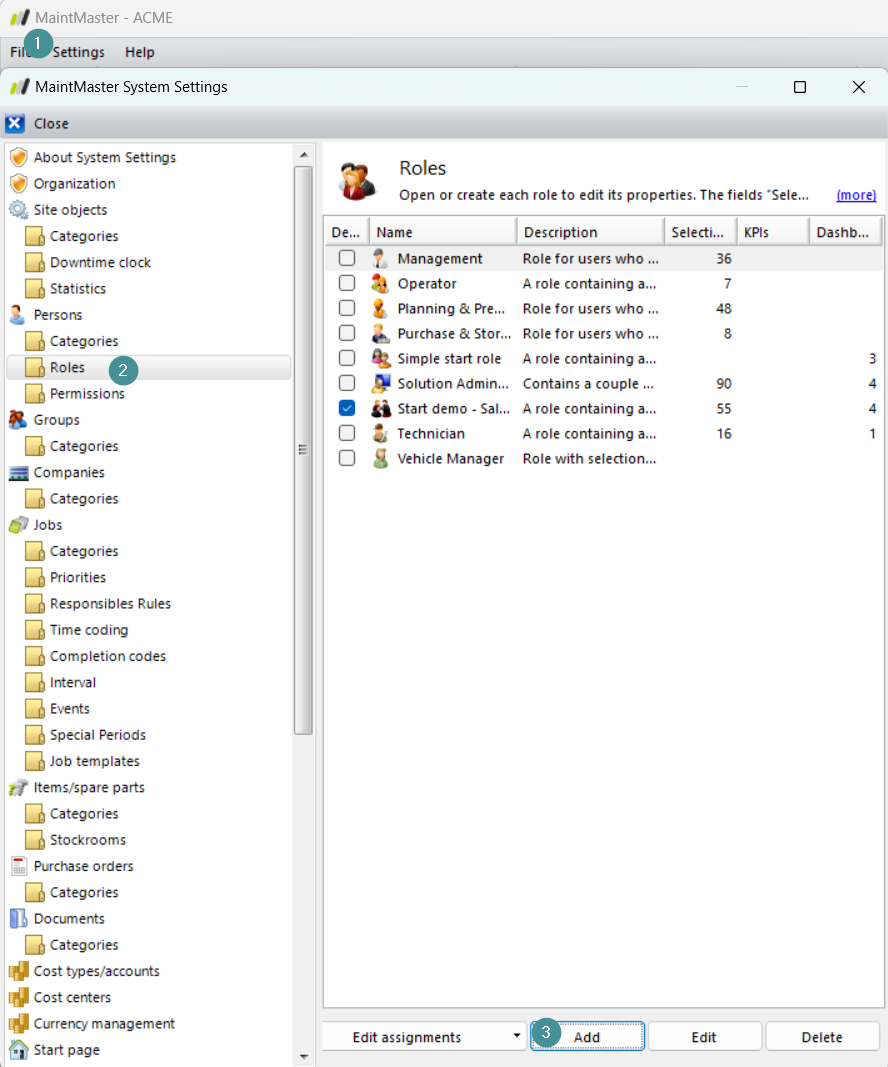Uncheck the Start demo role checkbox

[347, 408]
